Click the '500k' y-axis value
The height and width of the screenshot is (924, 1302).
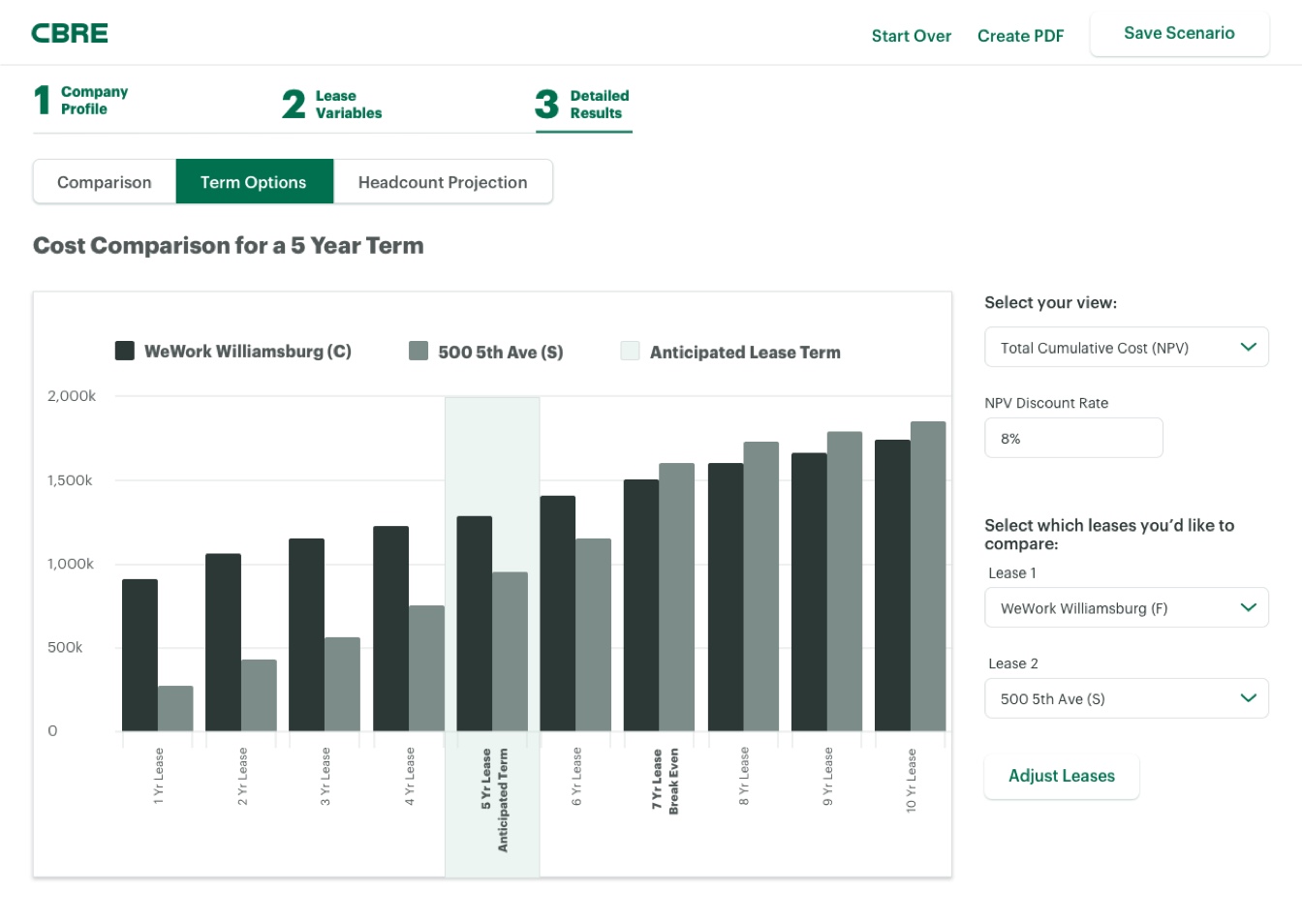click(65, 647)
